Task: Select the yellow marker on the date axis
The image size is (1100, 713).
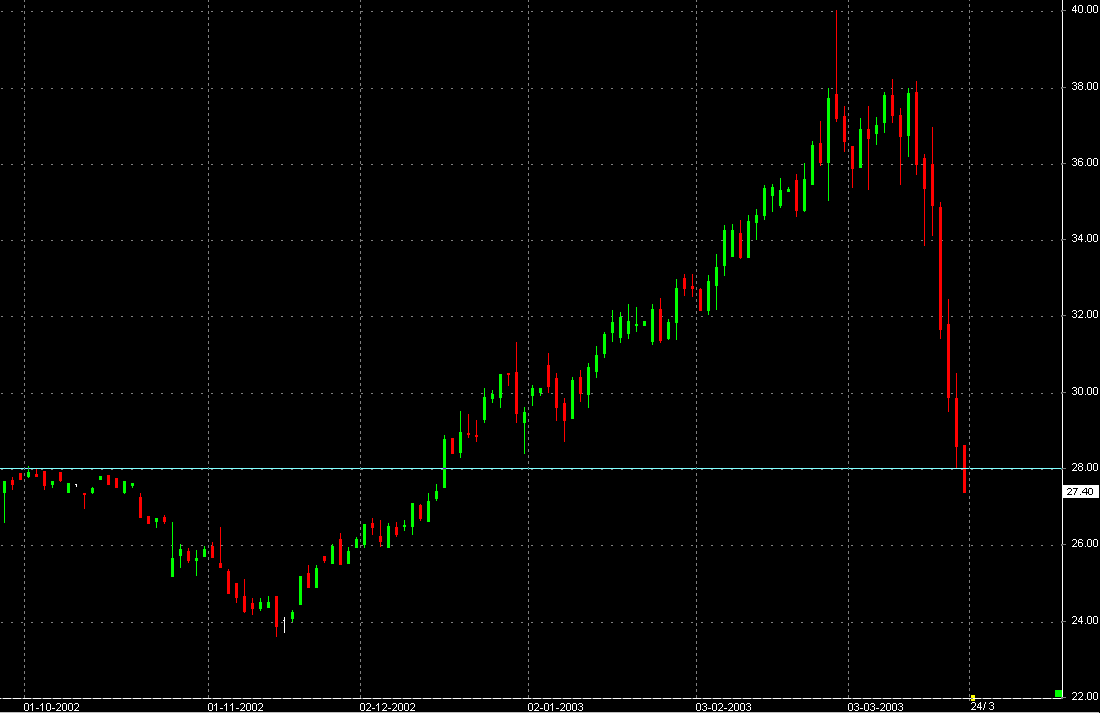Action: click(972, 698)
